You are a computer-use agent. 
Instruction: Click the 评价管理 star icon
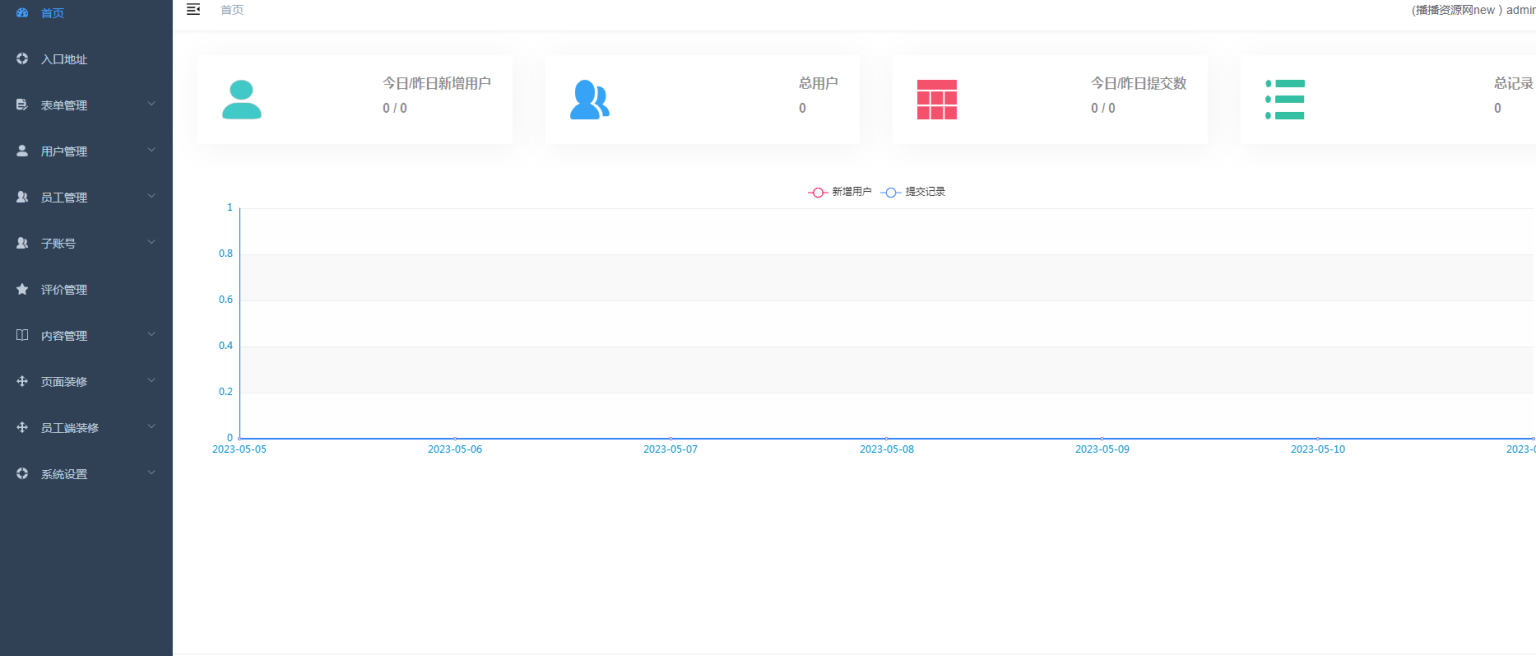(x=21, y=289)
